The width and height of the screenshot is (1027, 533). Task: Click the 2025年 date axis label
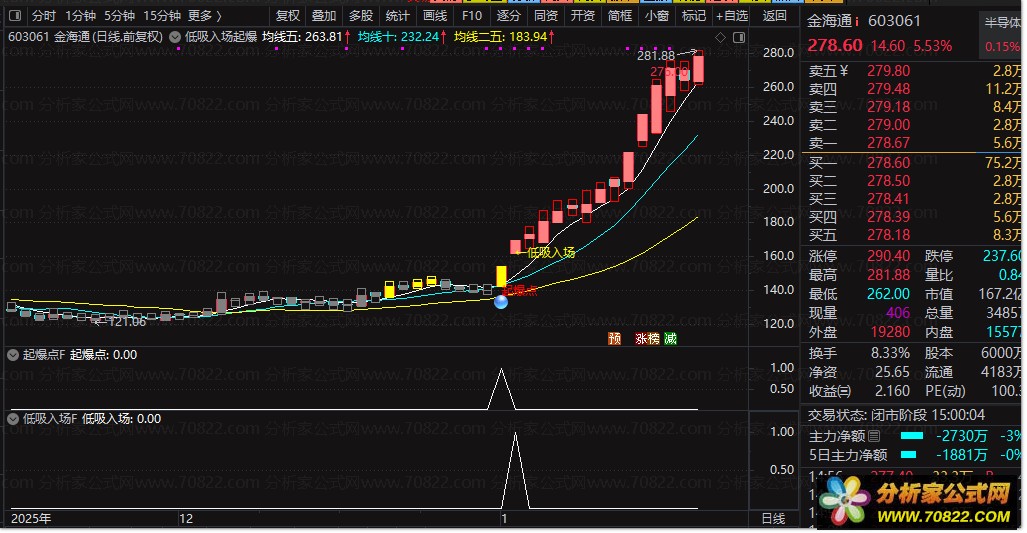click(x=31, y=519)
